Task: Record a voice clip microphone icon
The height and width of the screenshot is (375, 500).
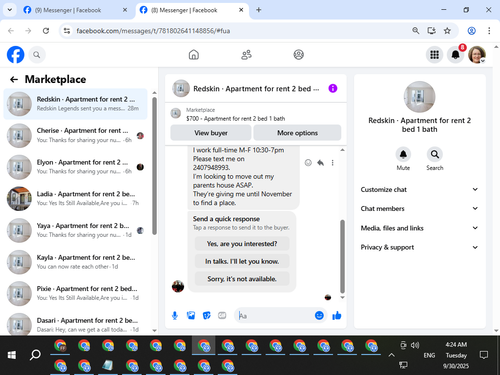Action: point(175,315)
